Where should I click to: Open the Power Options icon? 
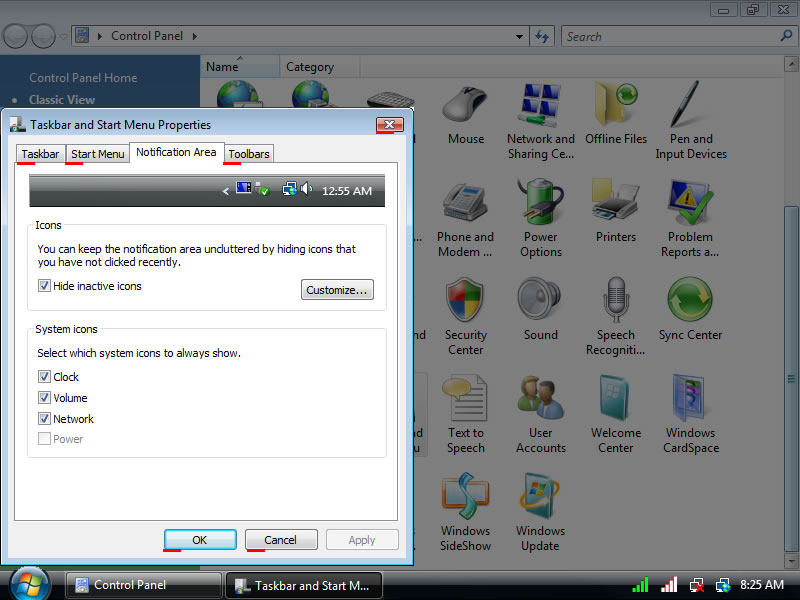(540, 204)
